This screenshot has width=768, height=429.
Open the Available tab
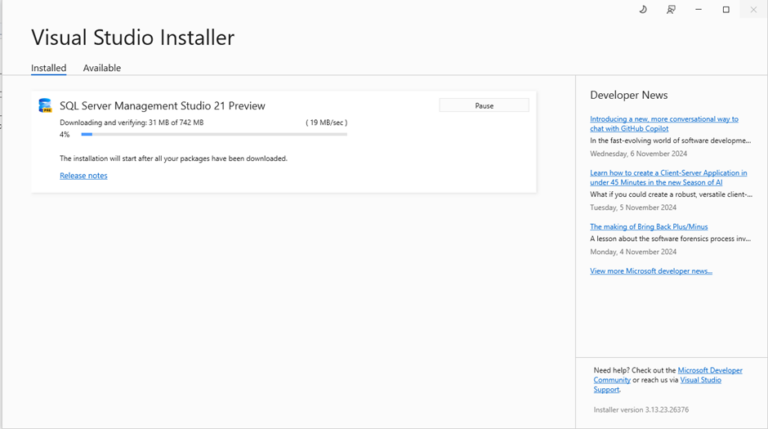click(x=102, y=68)
